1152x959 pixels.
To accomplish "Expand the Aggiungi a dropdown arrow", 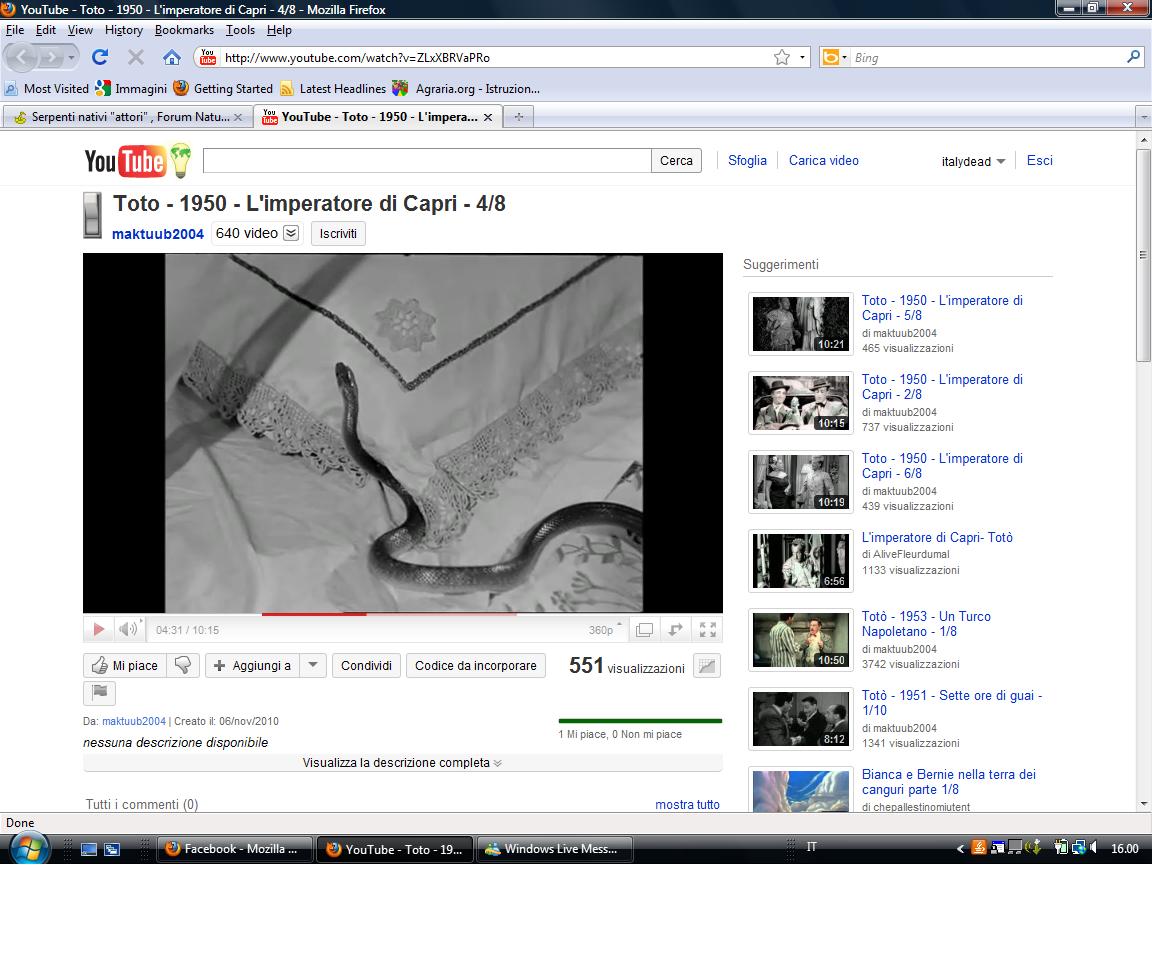I will click(313, 666).
